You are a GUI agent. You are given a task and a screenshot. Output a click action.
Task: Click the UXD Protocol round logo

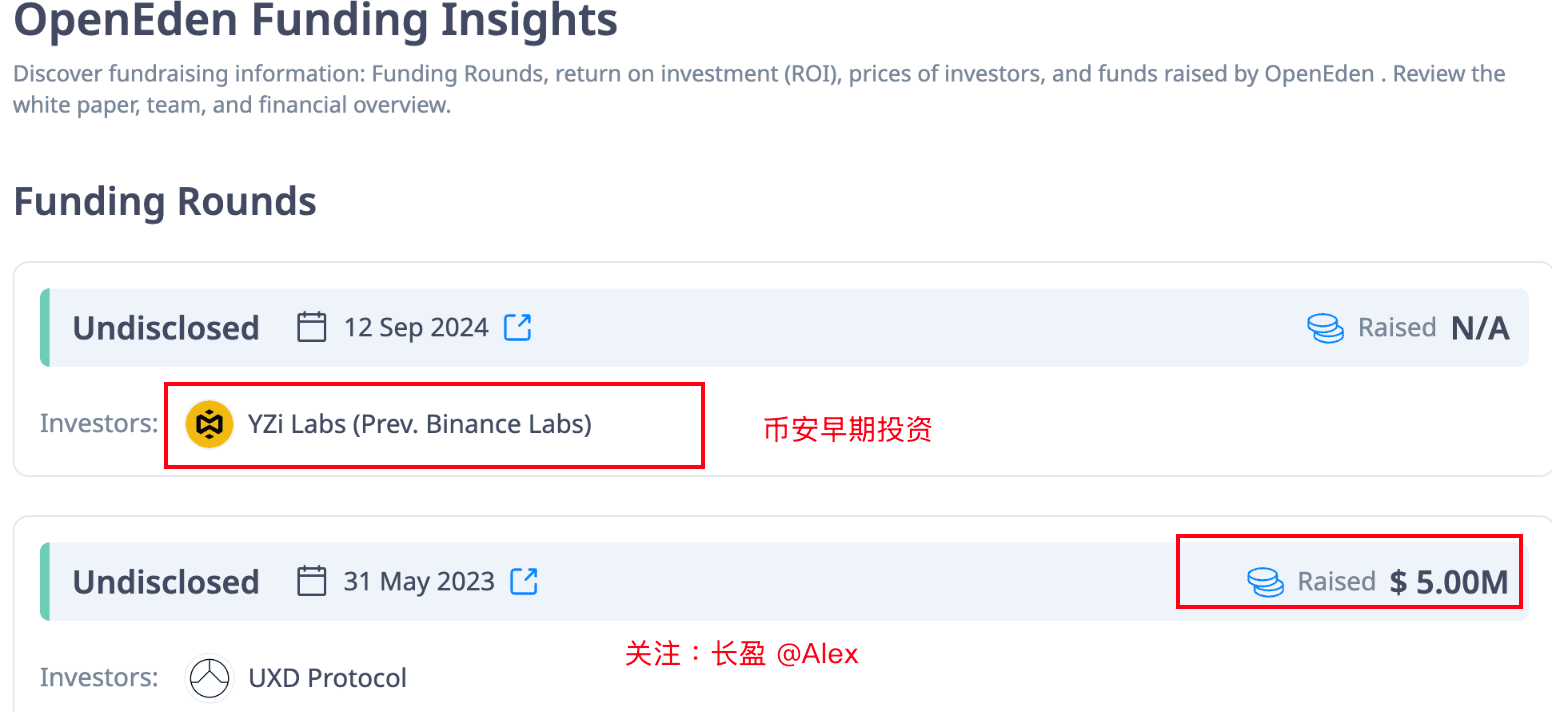(210, 678)
